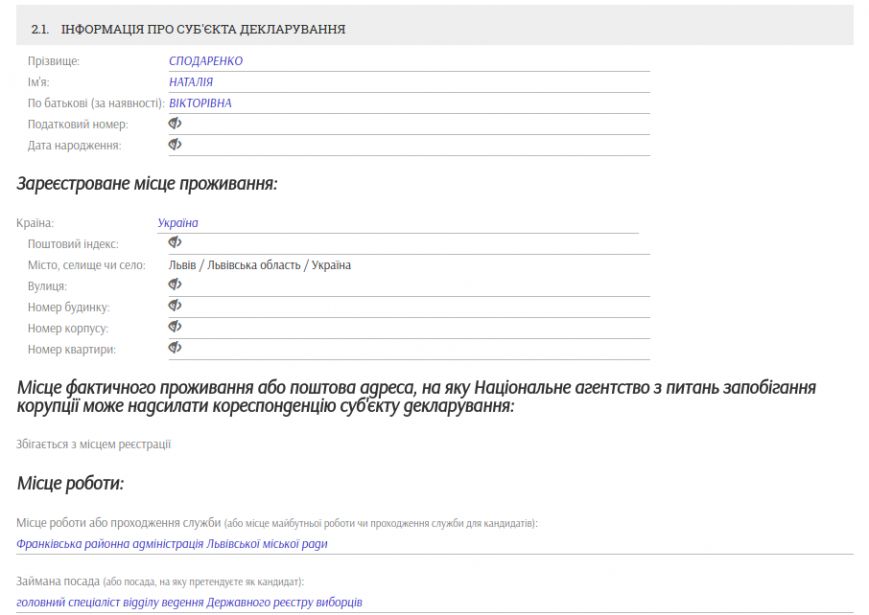Viewport: 869px width, 615px height.
Task: Select first name value НАТАЛІЯ
Action: coord(191,82)
